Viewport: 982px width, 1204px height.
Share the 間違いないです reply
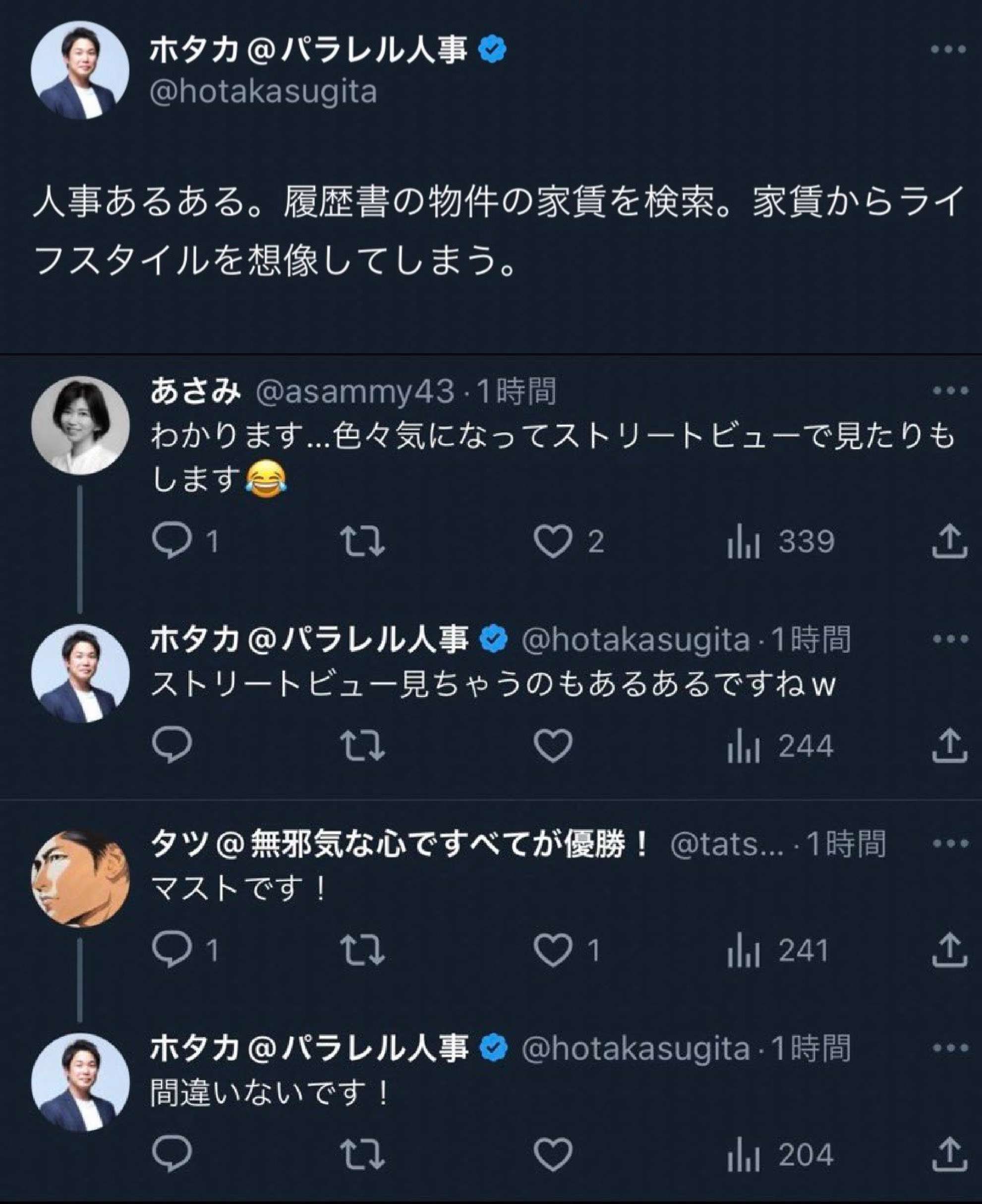coord(949,1153)
